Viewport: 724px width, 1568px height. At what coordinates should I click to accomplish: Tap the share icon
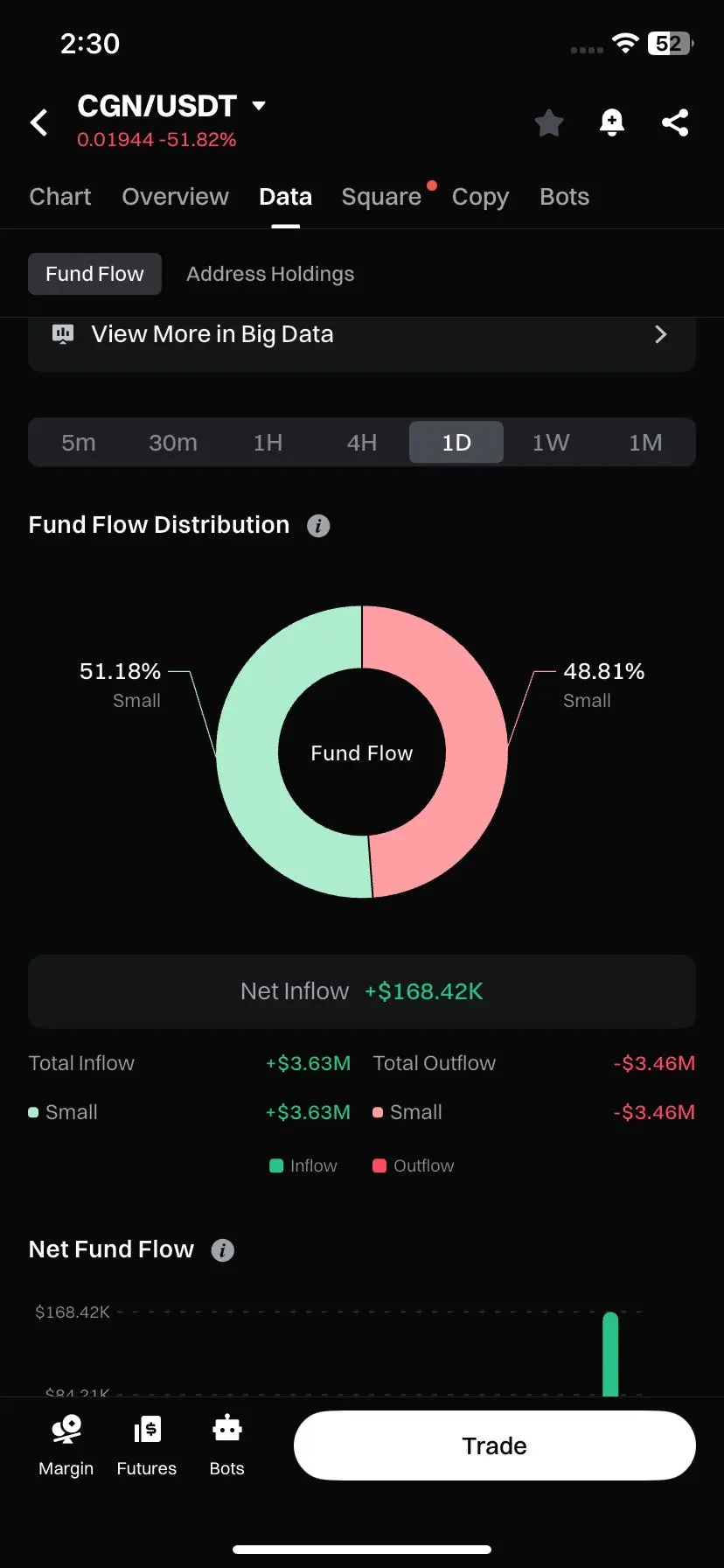coord(674,122)
